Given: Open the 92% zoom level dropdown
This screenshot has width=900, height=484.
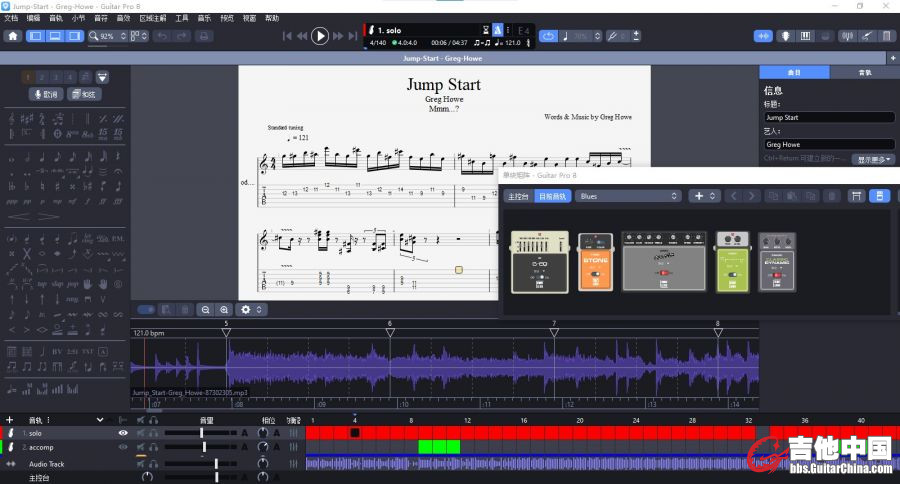Looking at the screenshot, I should (108, 36).
